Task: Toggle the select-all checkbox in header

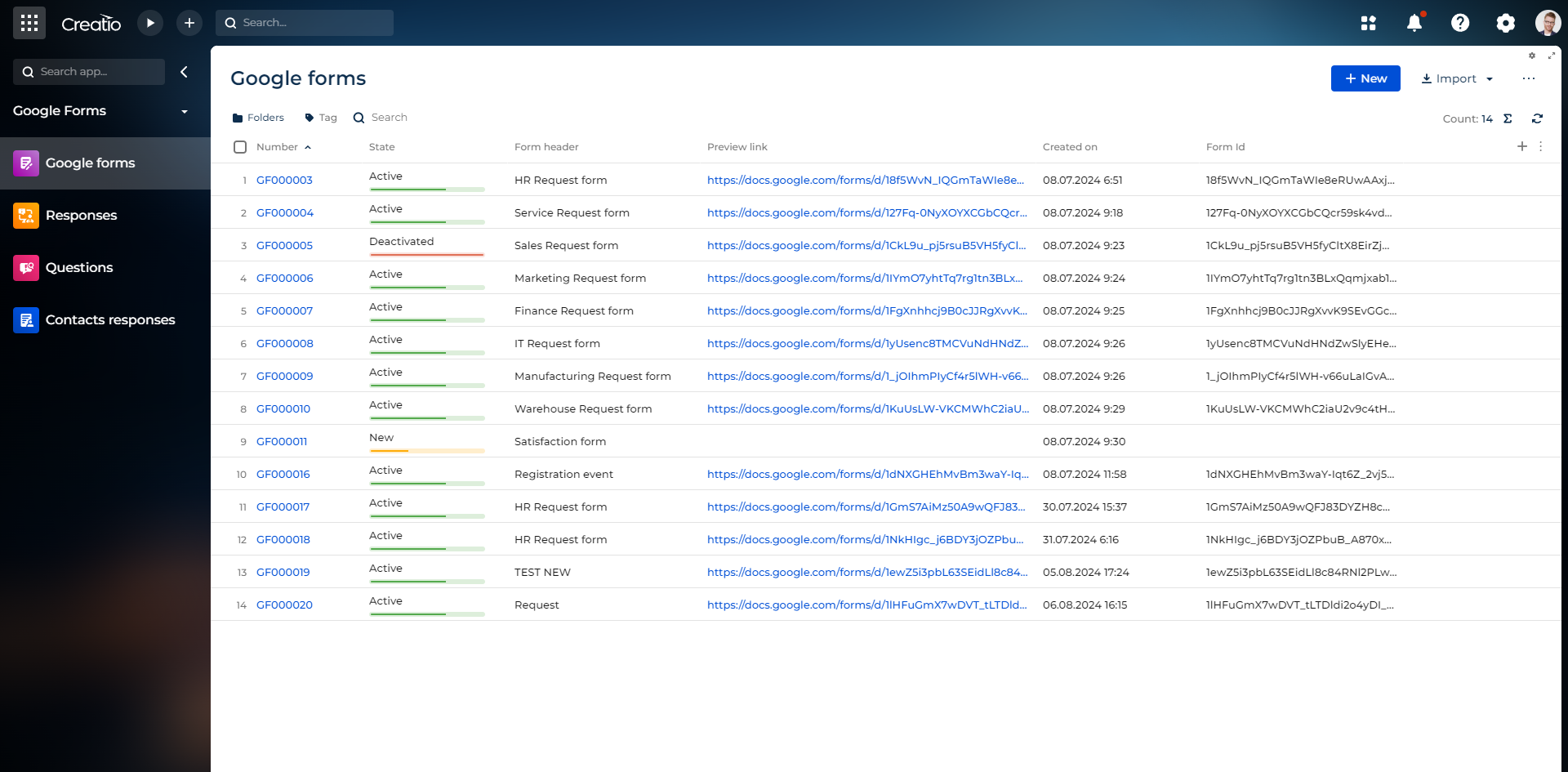Action: click(240, 147)
